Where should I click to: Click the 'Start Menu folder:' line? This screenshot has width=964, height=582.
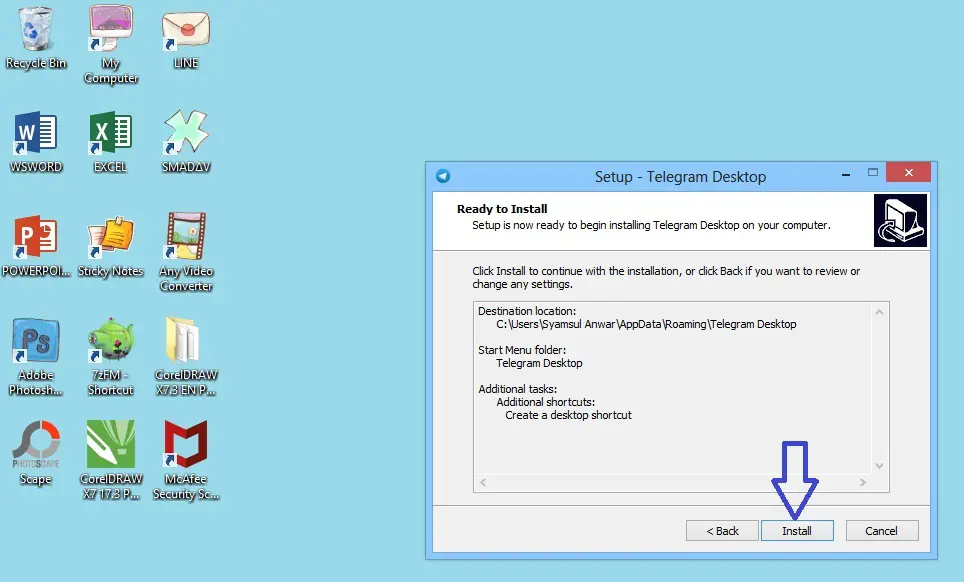(x=522, y=350)
